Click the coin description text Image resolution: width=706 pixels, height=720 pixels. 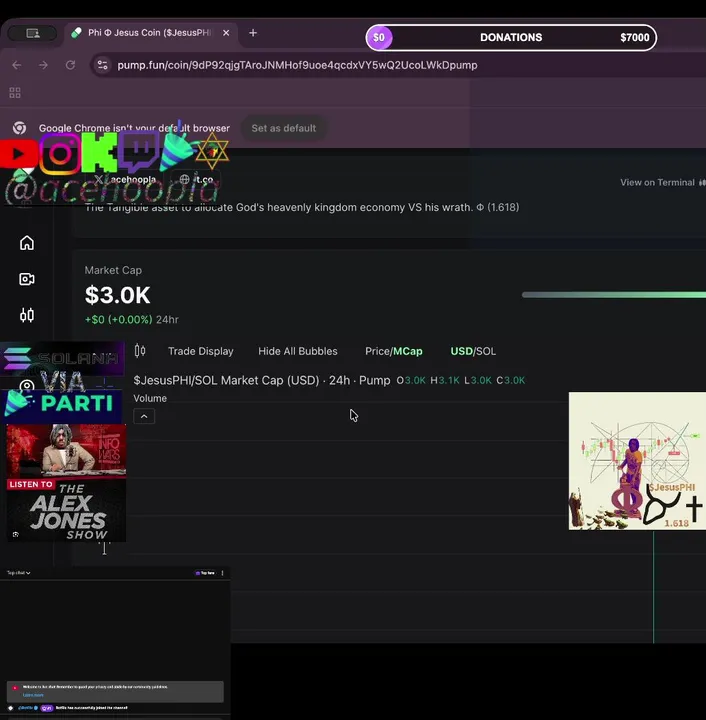[x=302, y=208]
